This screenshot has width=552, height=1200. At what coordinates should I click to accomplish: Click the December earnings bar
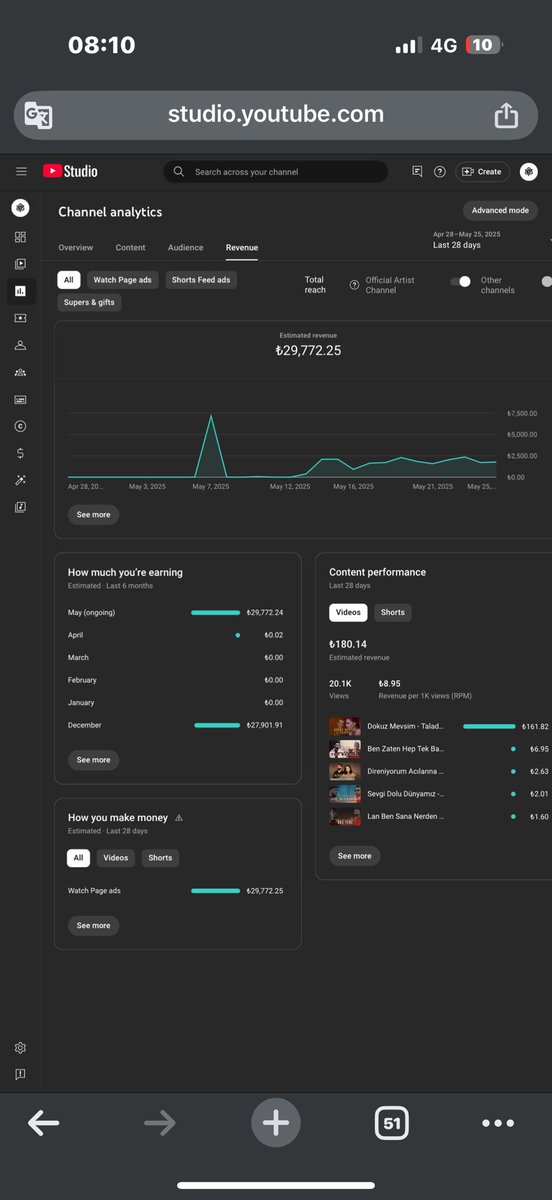coord(217,725)
